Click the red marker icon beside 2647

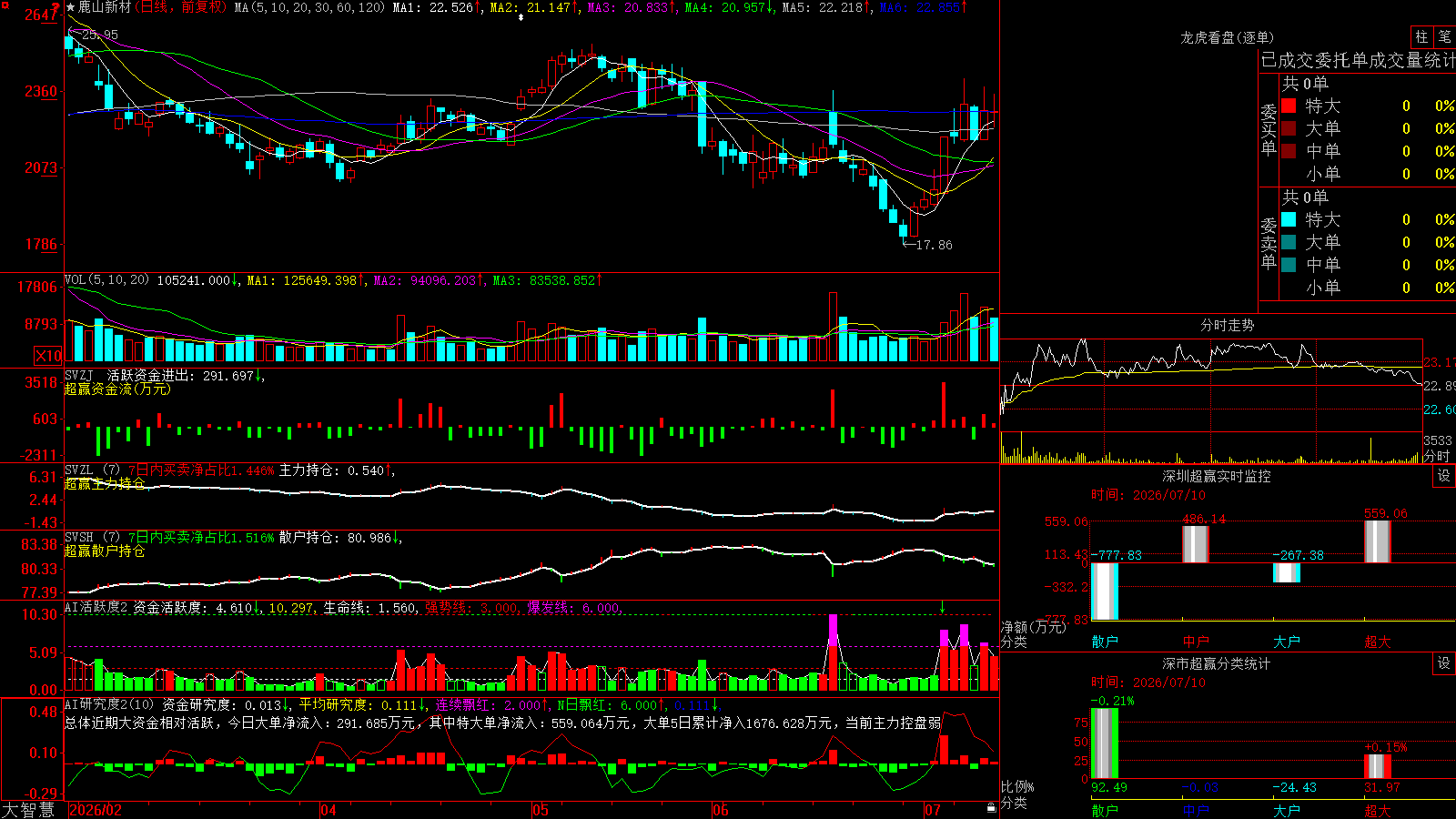(x=56, y=7)
